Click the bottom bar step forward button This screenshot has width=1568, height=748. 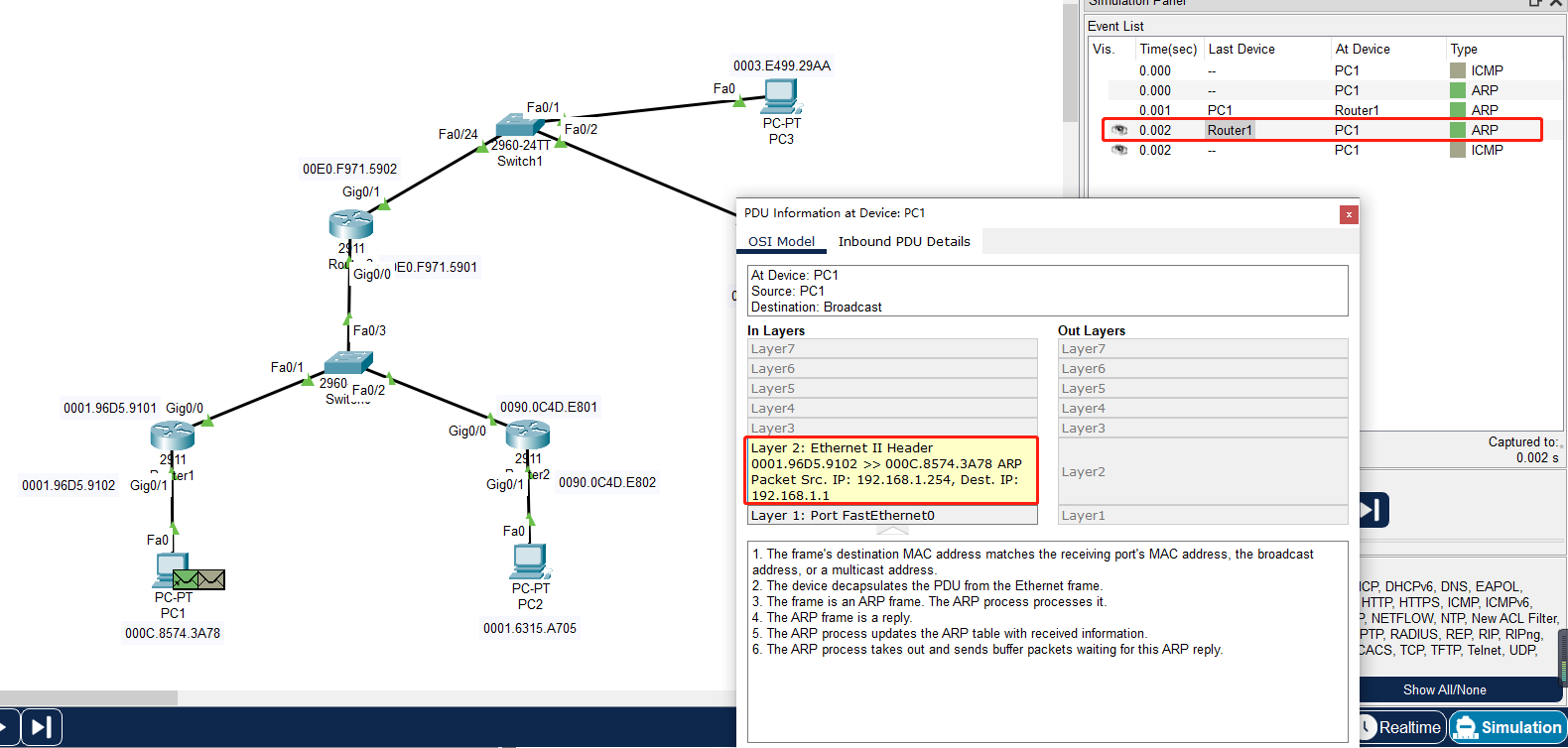point(42,727)
